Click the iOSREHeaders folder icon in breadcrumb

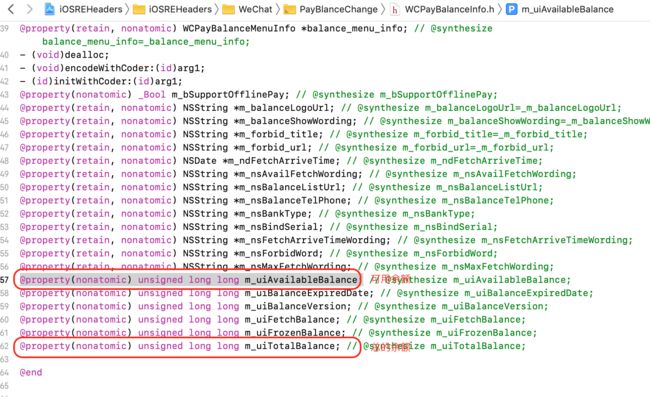pos(139,9)
